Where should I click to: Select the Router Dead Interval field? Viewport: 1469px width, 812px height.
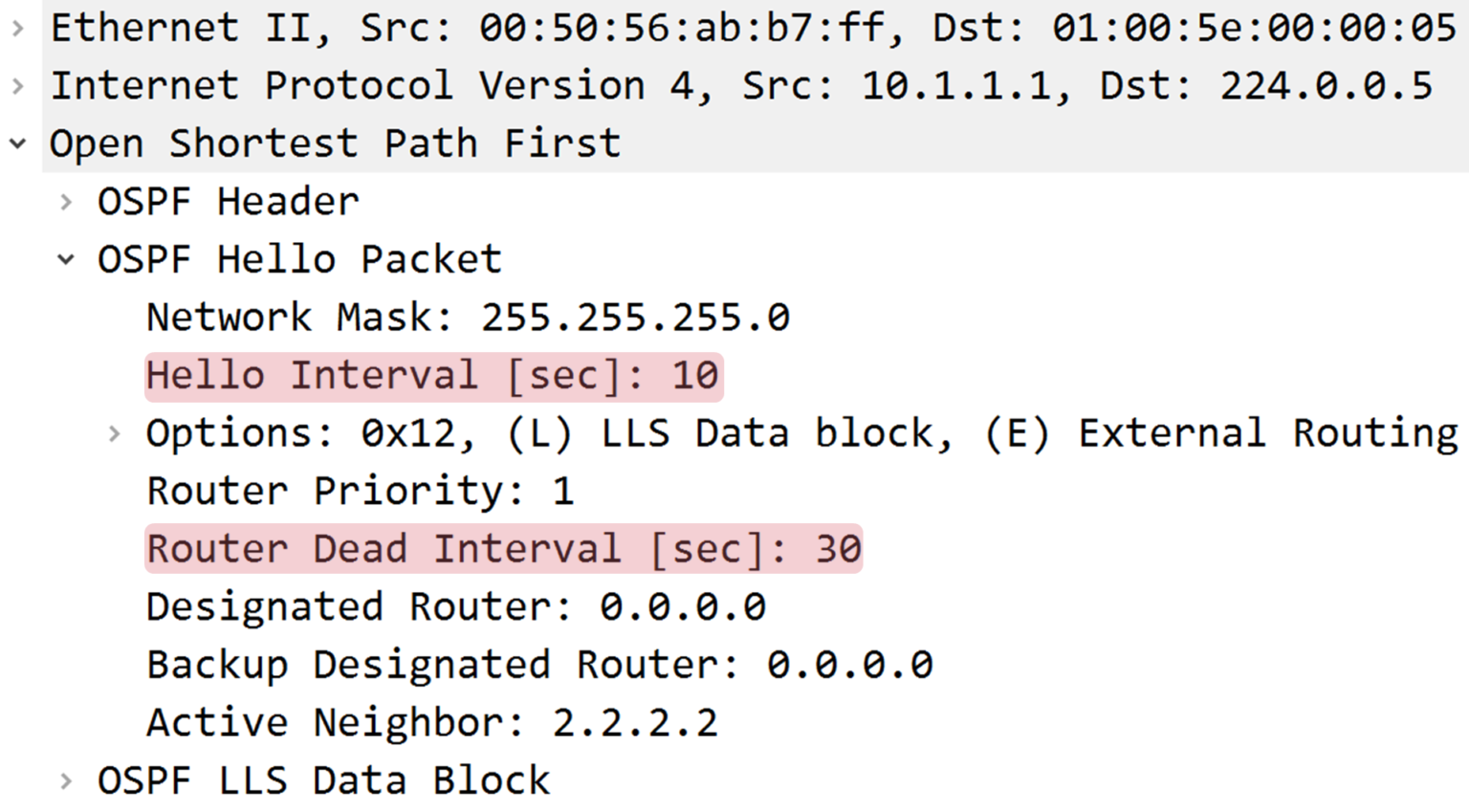(x=504, y=548)
